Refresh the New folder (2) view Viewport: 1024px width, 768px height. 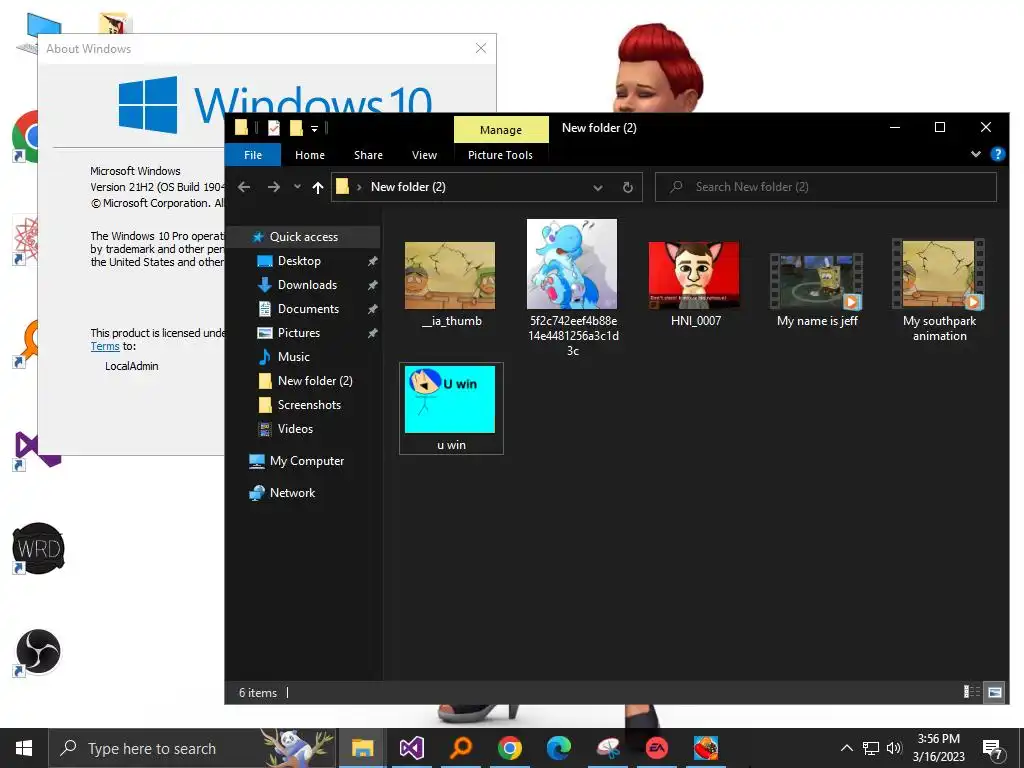[x=628, y=187]
